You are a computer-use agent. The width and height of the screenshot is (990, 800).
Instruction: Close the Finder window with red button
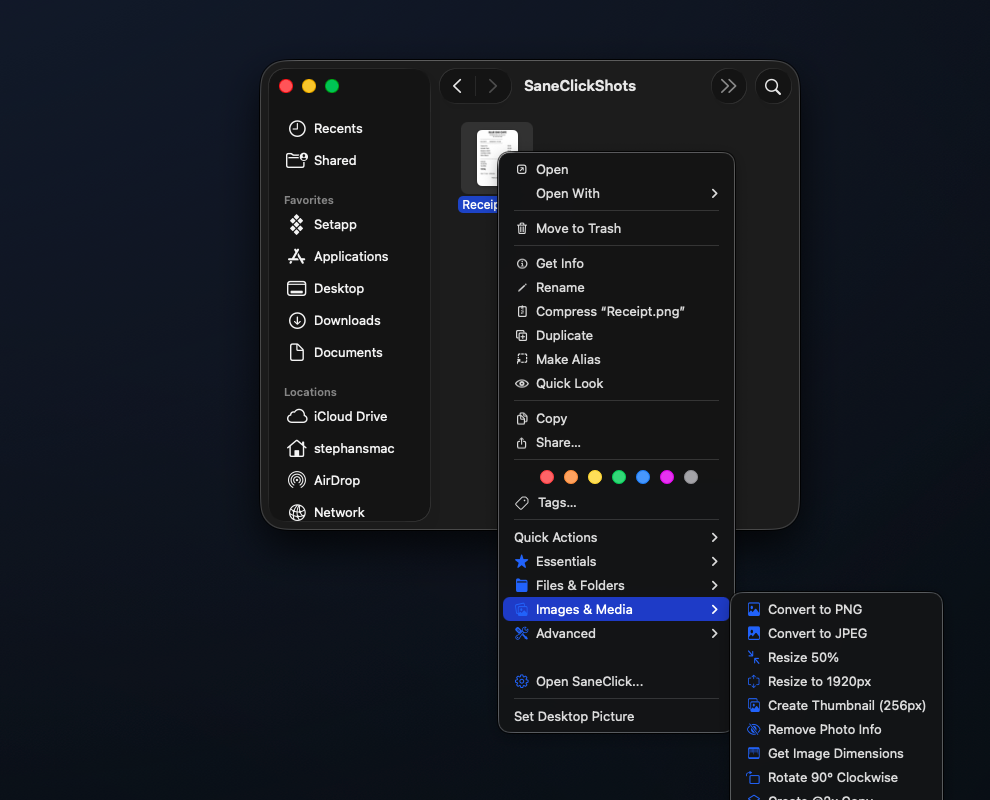click(x=286, y=86)
